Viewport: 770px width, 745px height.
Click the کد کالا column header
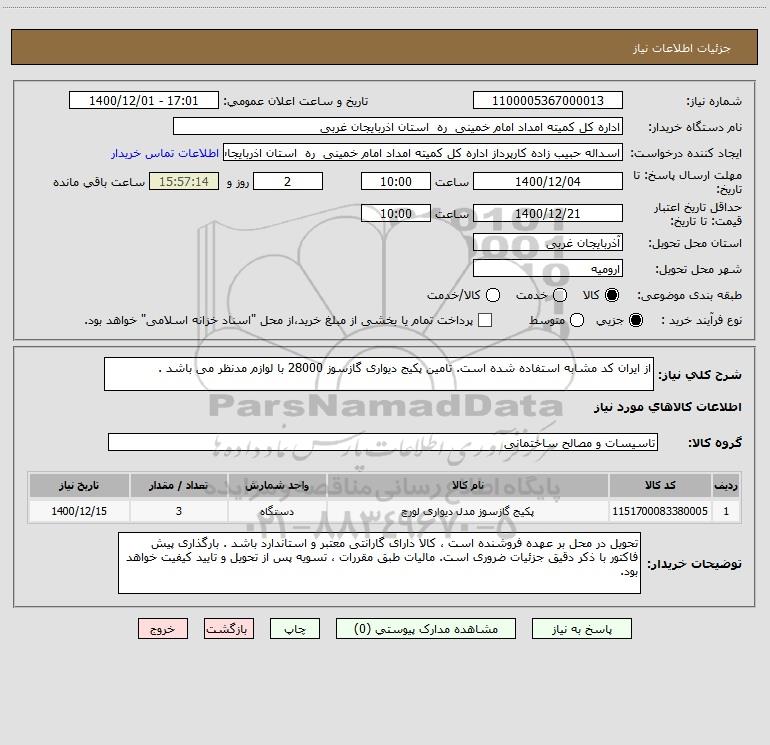pos(660,485)
